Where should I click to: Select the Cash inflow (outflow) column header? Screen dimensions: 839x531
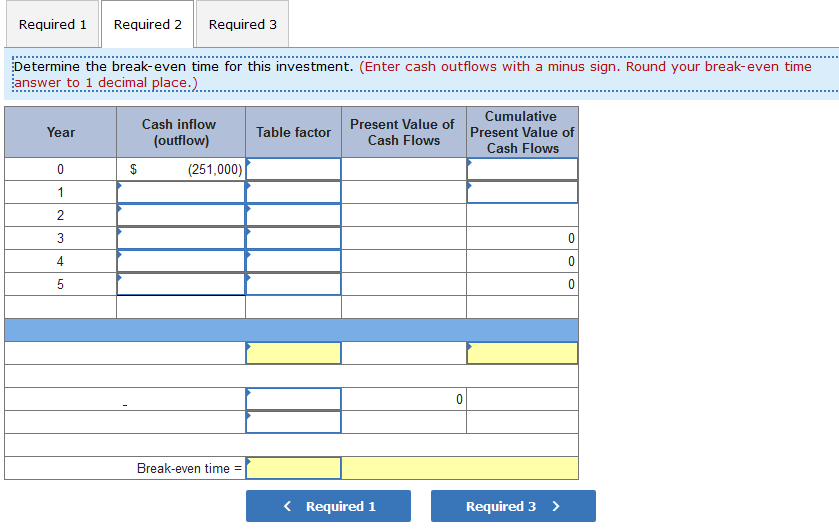click(x=181, y=132)
